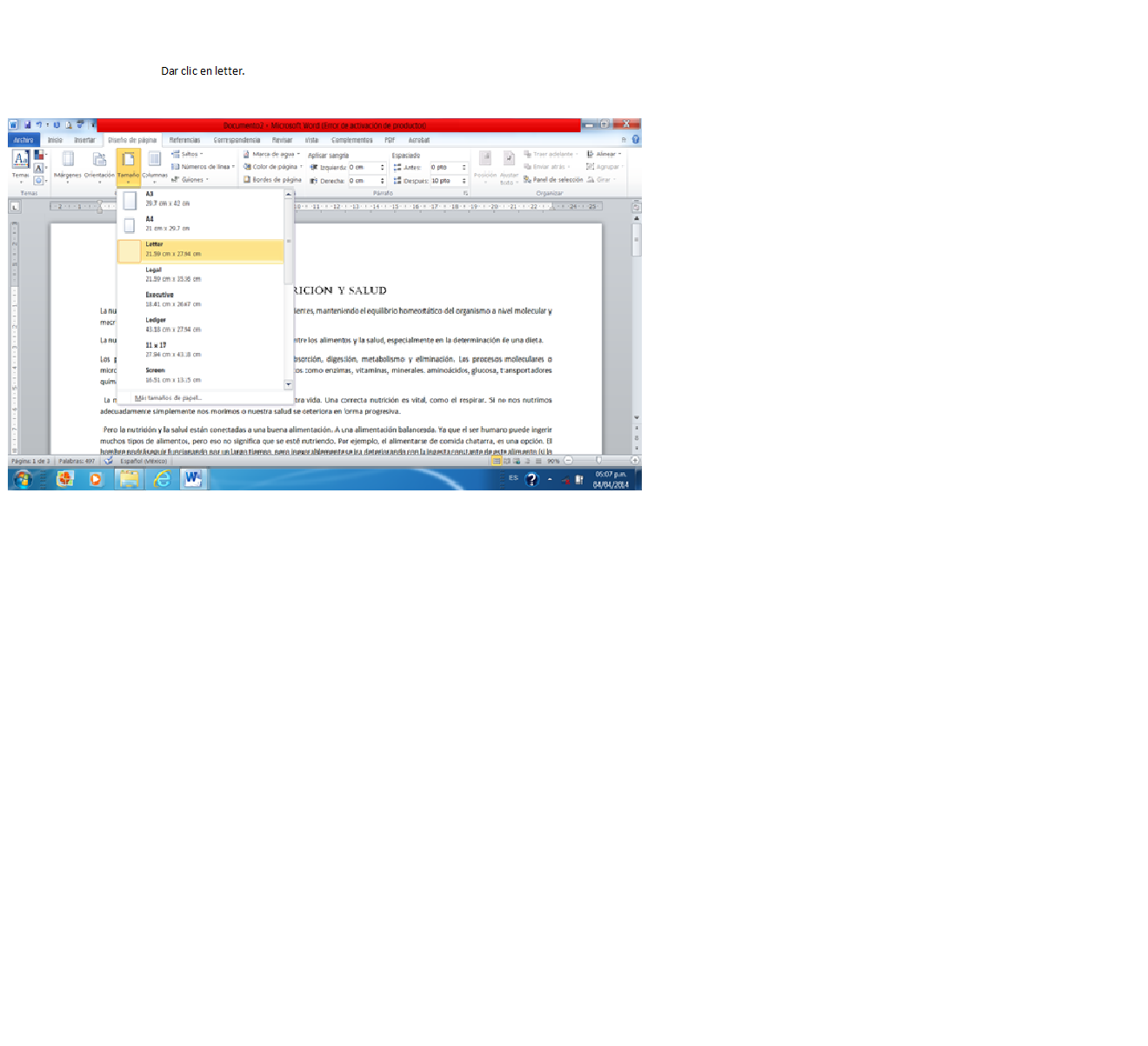Switch to the Acrobat tab

pos(418,140)
